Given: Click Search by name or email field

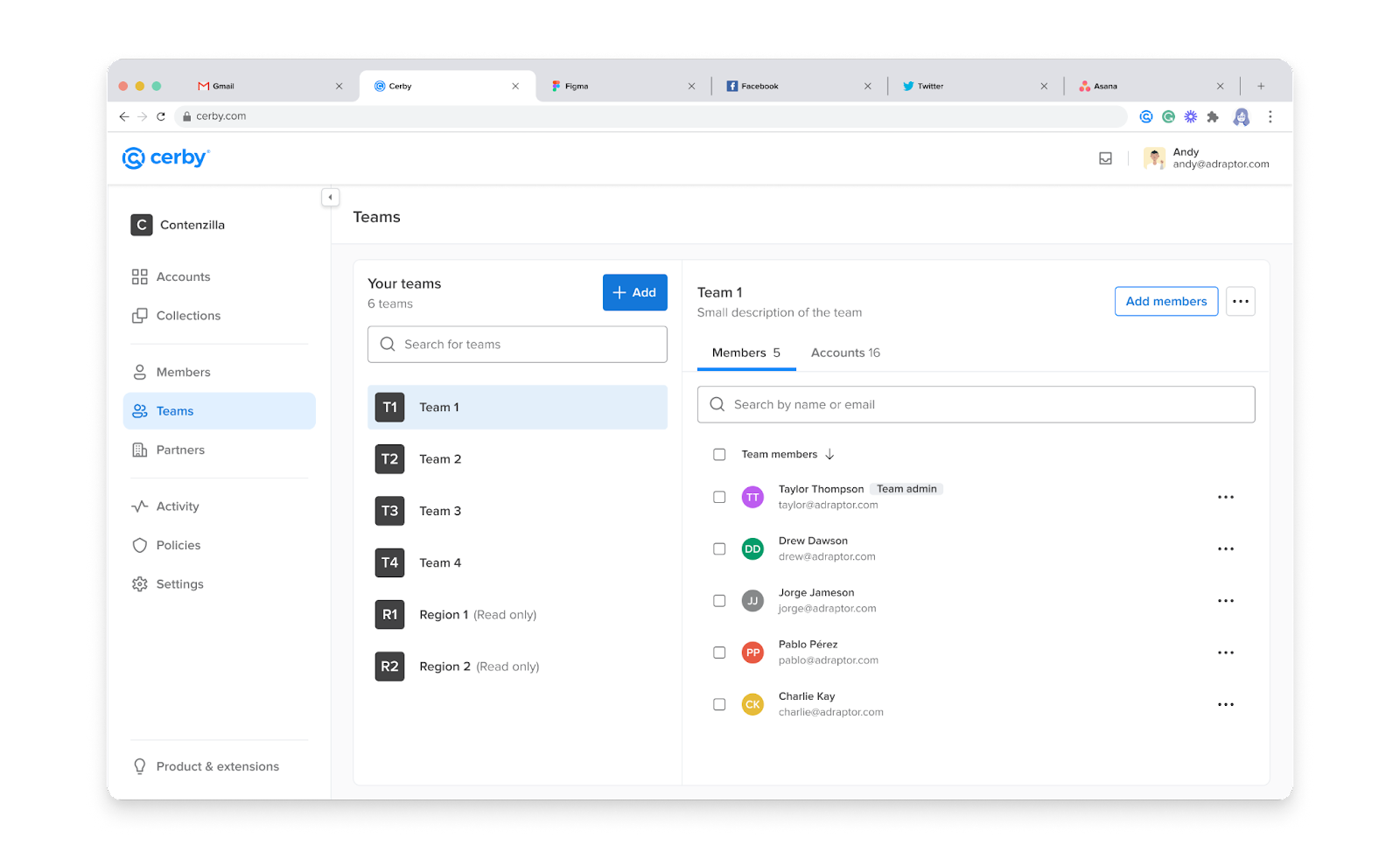Looking at the screenshot, I should (x=976, y=404).
